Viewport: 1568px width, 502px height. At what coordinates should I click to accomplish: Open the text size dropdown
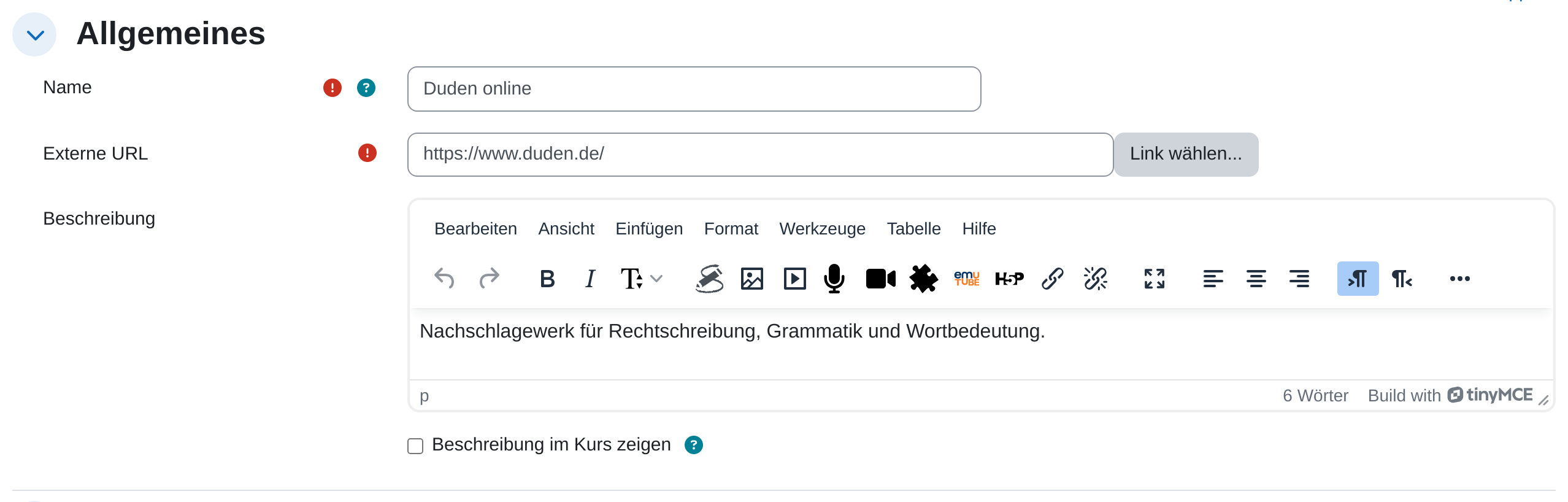click(x=641, y=279)
